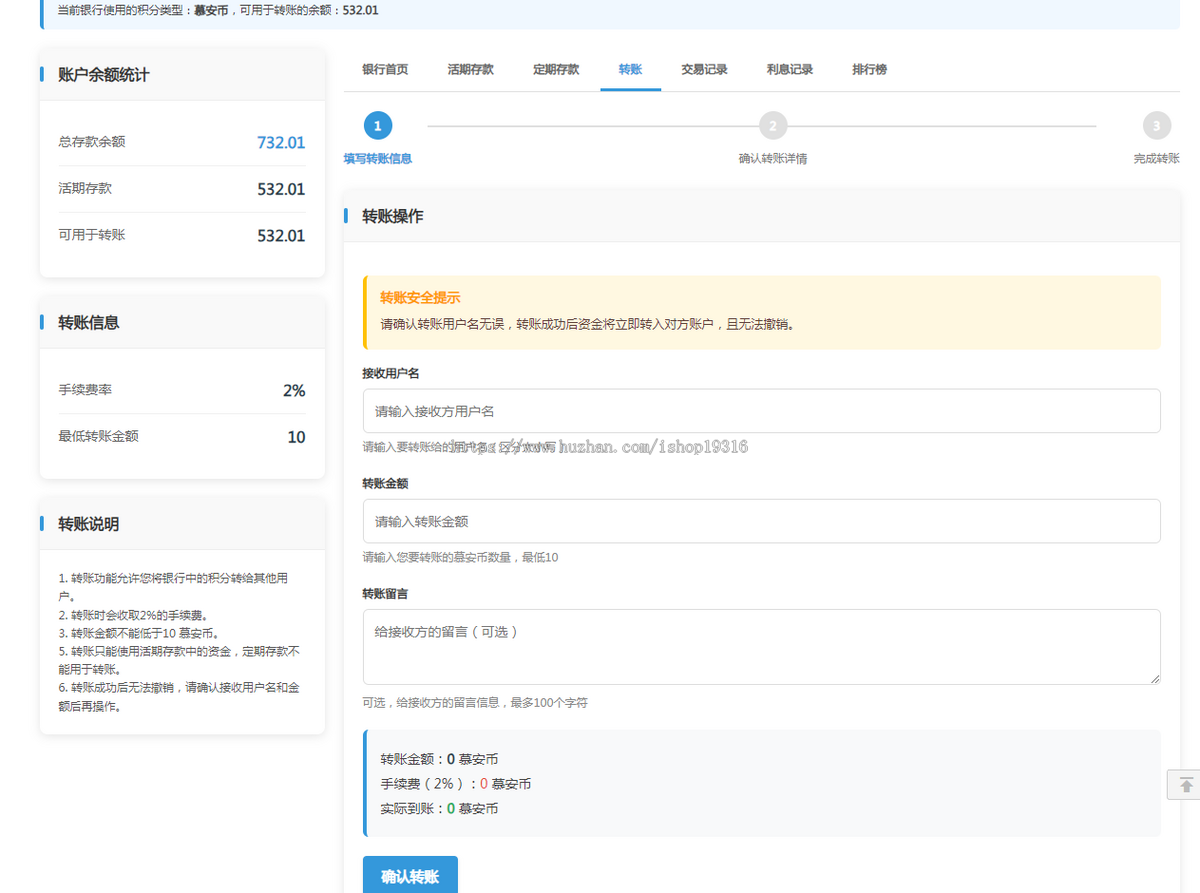Click the 活期存款 balance 532.01
Image resolution: width=1200 pixels, height=893 pixels.
click(x=281, y=189)
